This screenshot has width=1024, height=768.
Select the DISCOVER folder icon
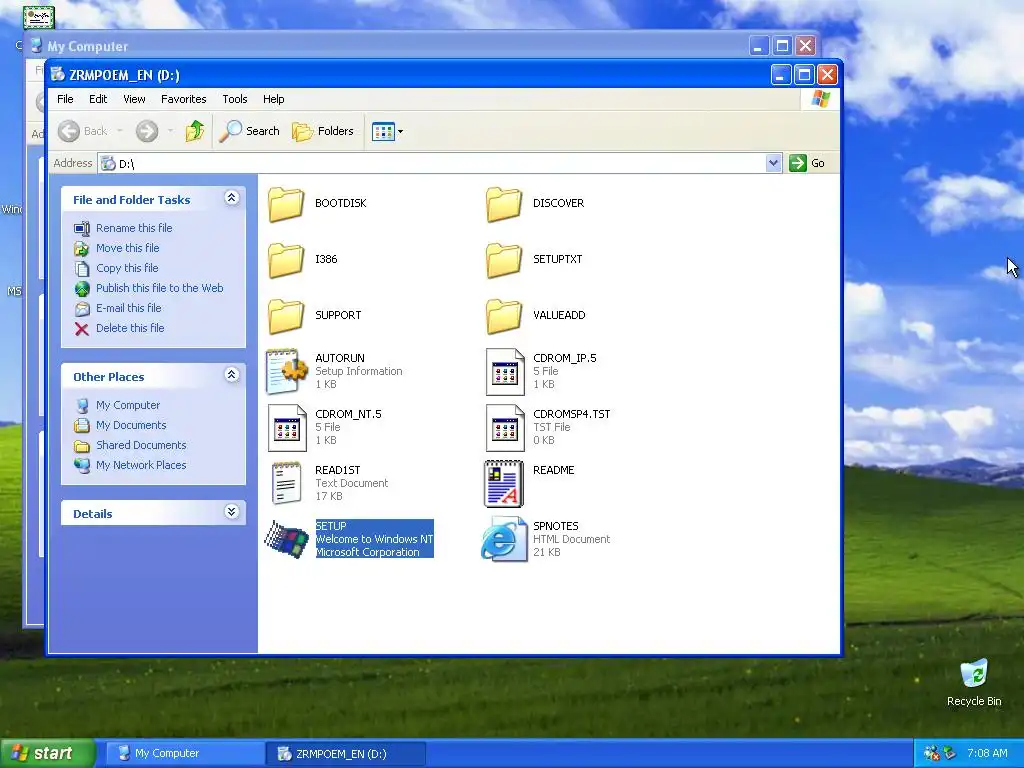504,204
